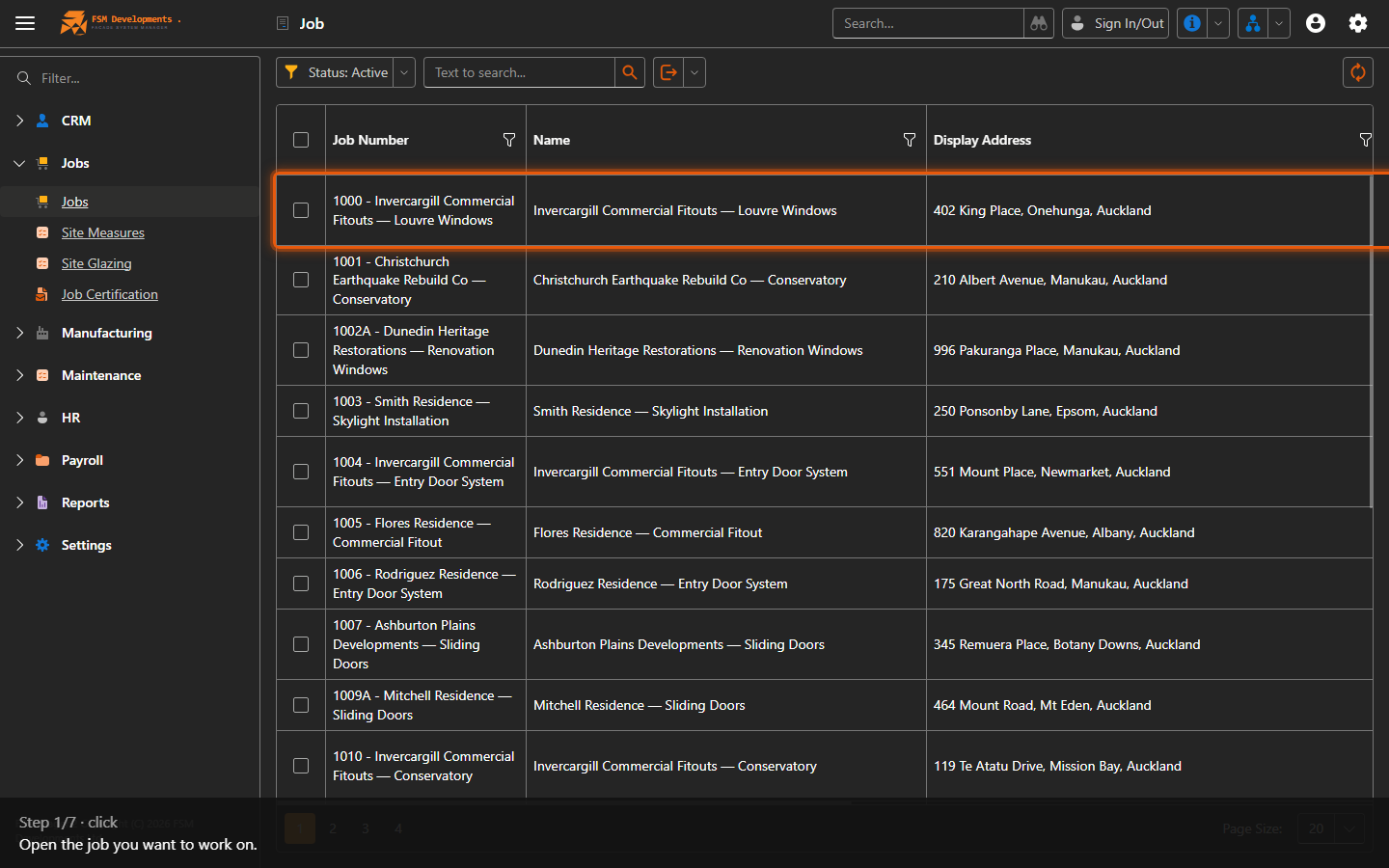1389x868 pixels.
Task: Check the box for job 1005
Action: click(x=301, y=532)
